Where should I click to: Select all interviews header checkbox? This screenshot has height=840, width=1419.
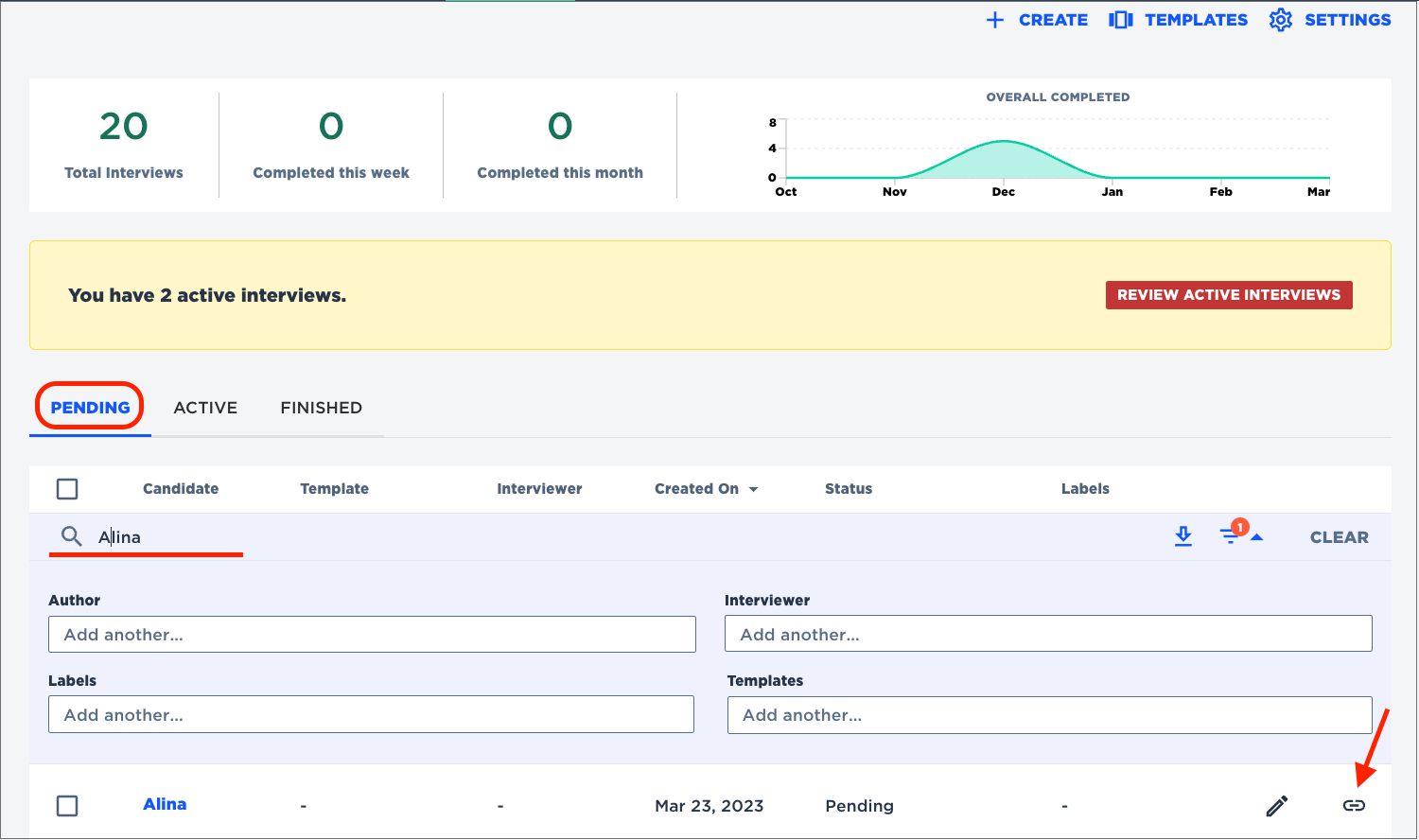[67, 489]
